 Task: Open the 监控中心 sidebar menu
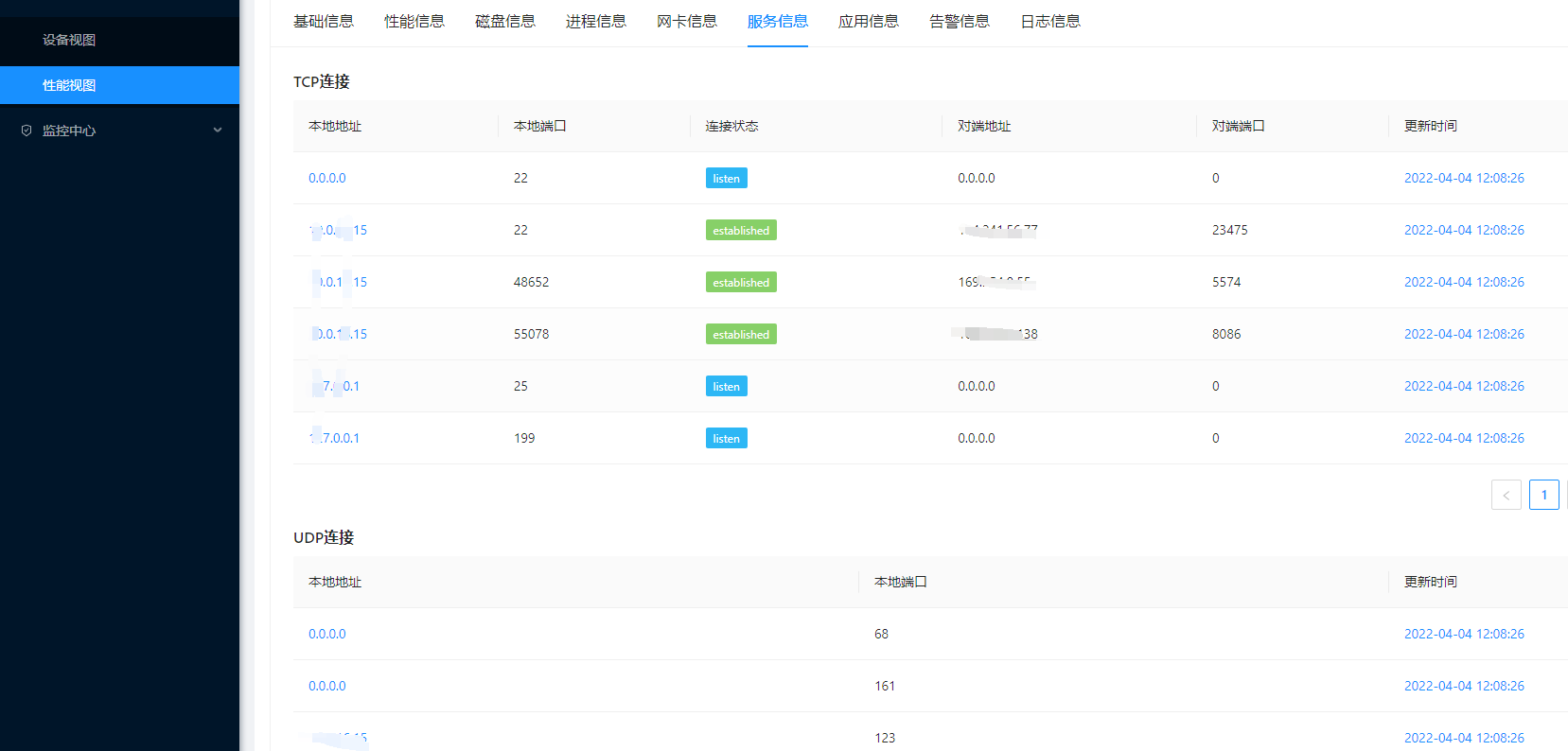(x=119, y=131)
